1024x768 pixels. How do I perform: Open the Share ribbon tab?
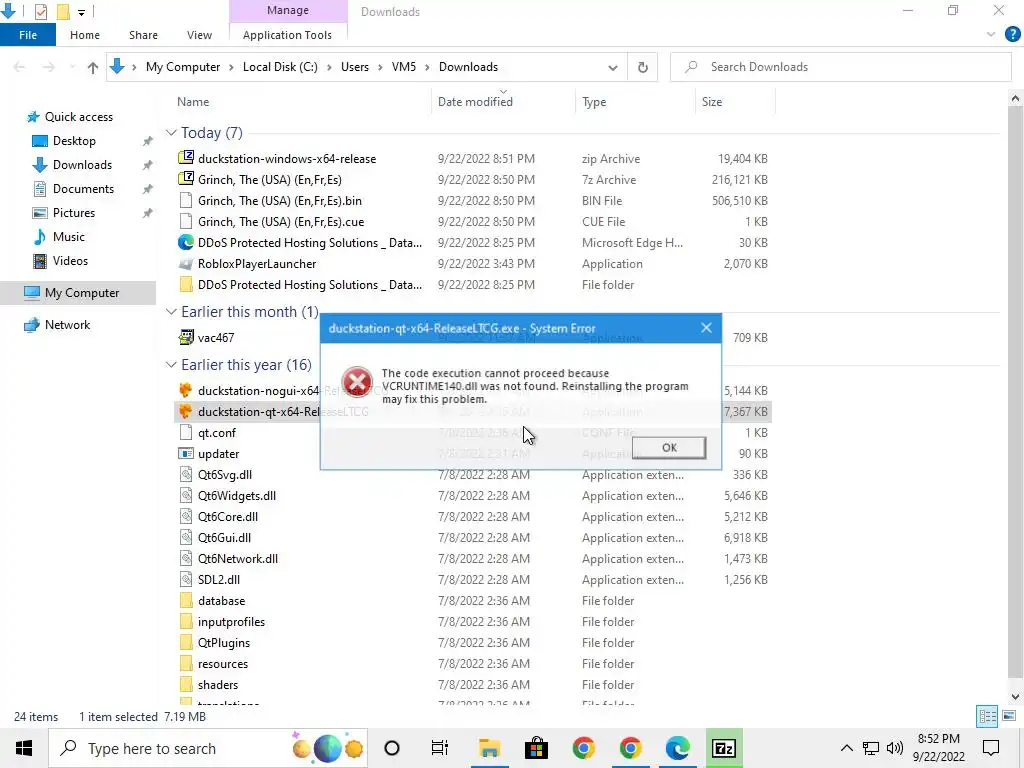143,35
